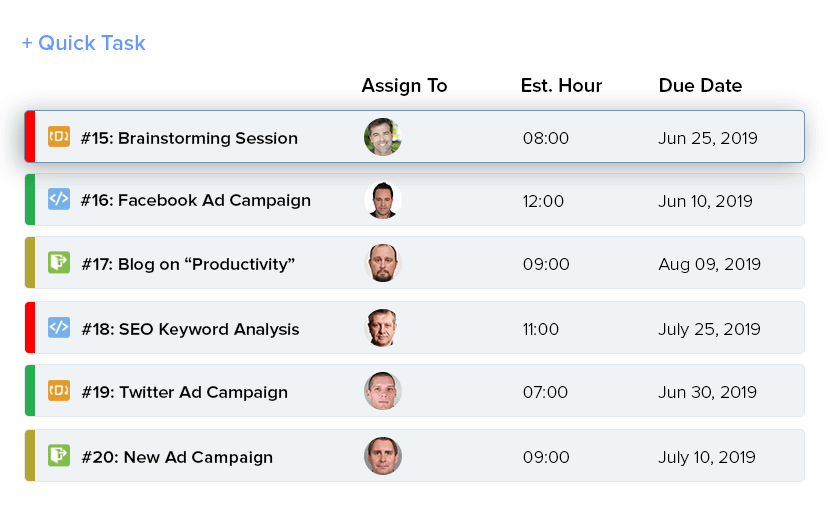Sort by the Est. Hour column header

pos(561,85)
